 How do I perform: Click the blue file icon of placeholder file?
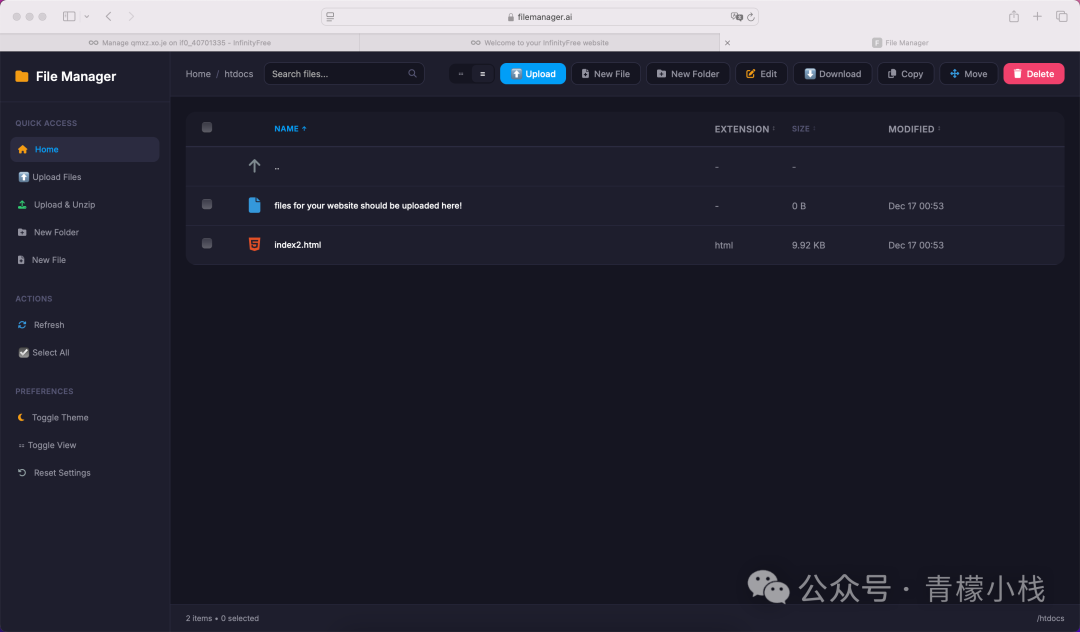click(x=254, y=205)
